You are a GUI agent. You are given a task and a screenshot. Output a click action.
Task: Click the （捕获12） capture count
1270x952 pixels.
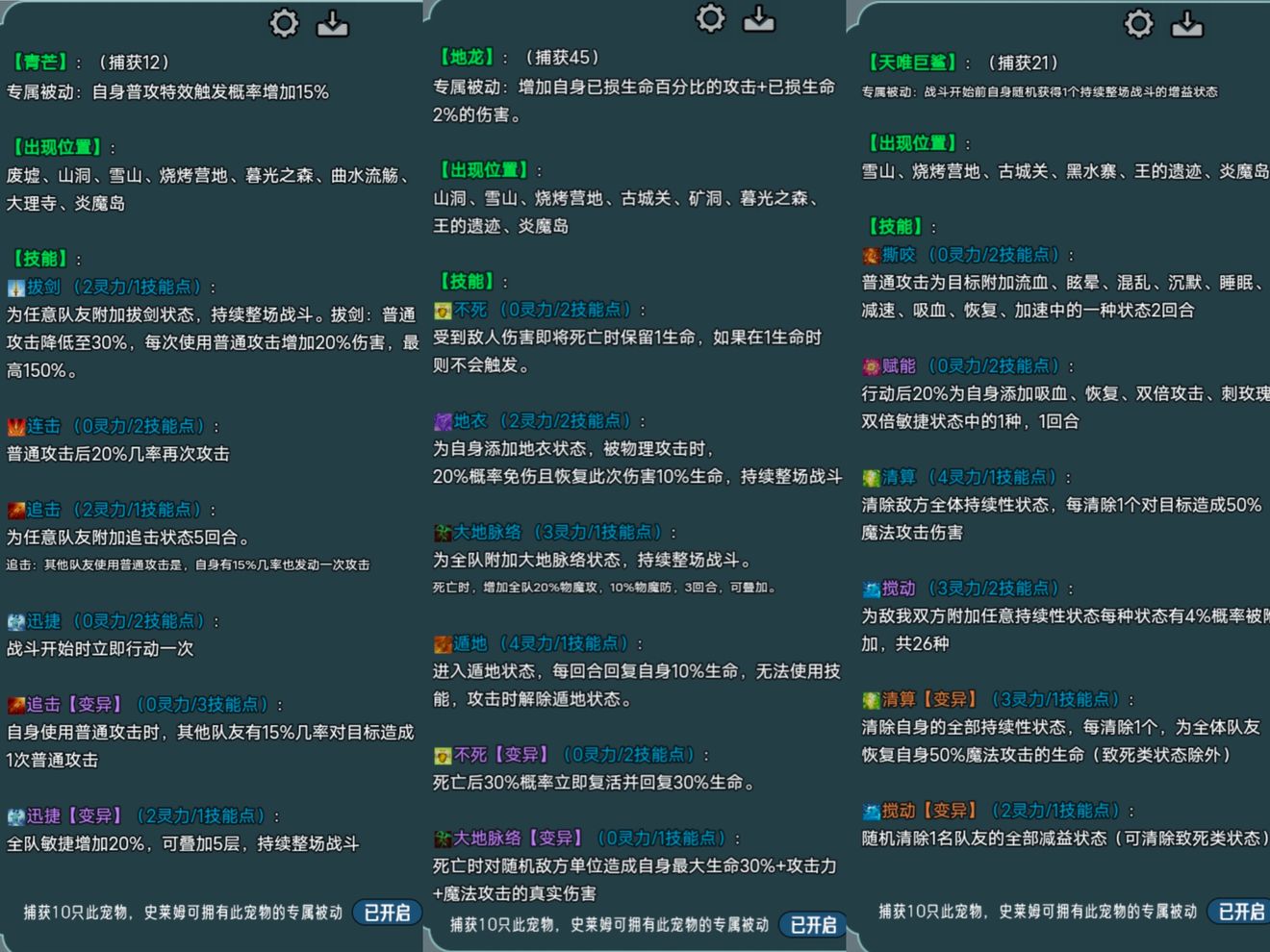coord(134,63)
